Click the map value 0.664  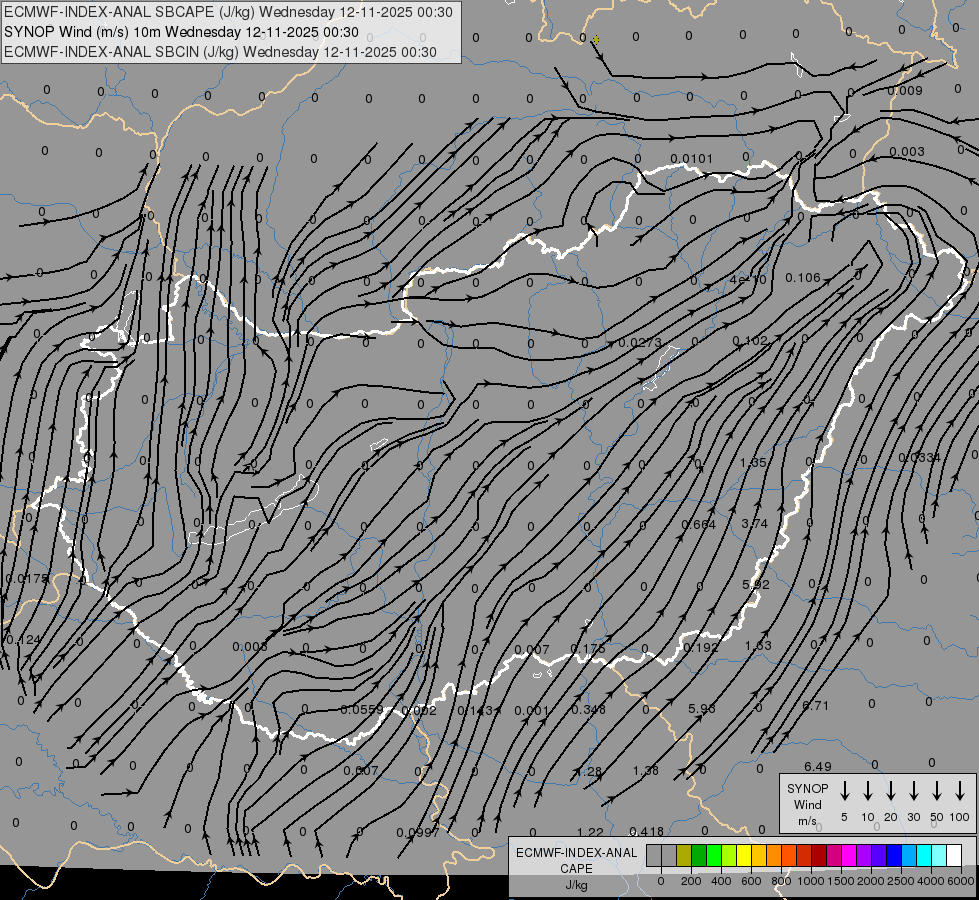699,524
